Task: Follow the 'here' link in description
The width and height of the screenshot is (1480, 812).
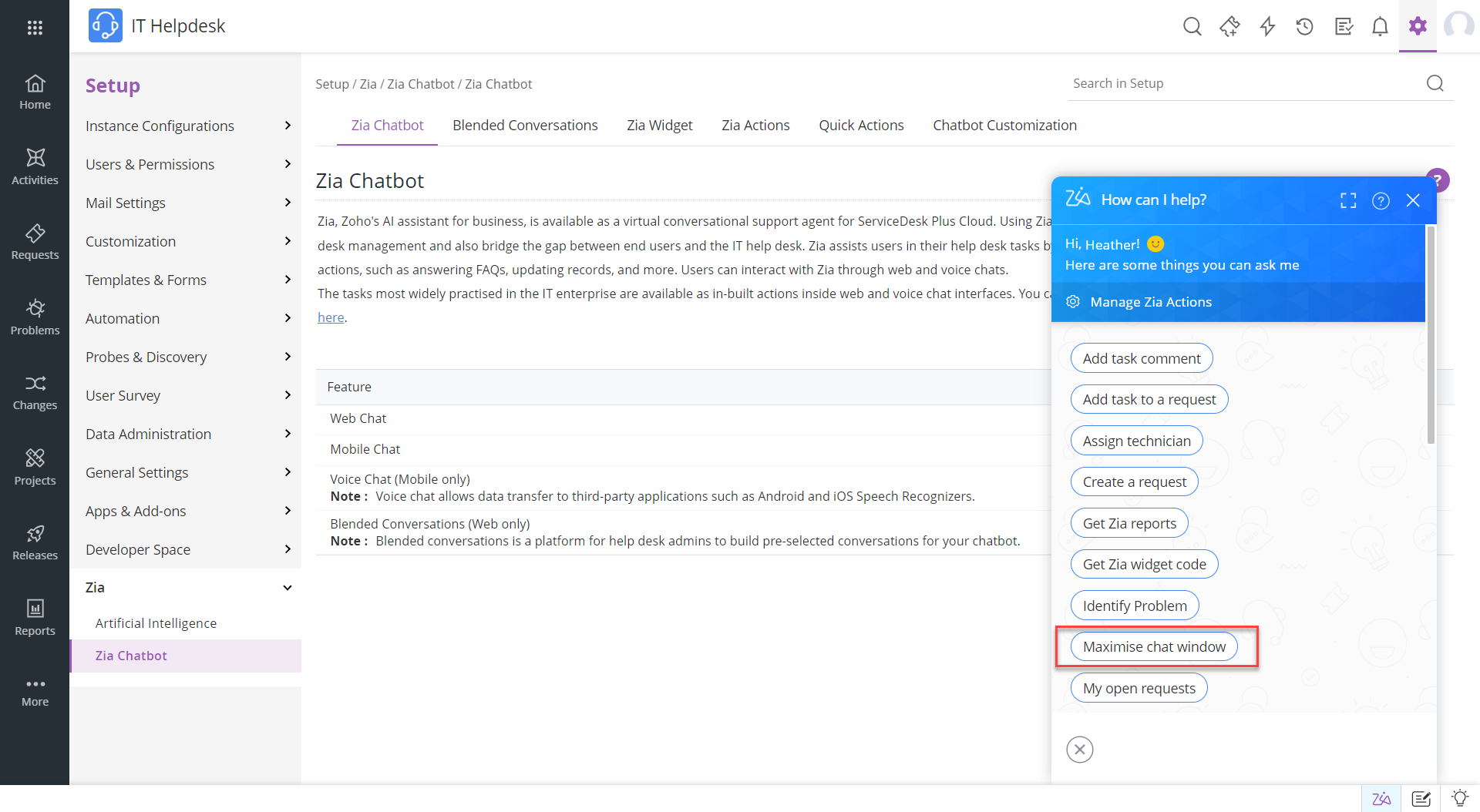Action: [331, 317]
